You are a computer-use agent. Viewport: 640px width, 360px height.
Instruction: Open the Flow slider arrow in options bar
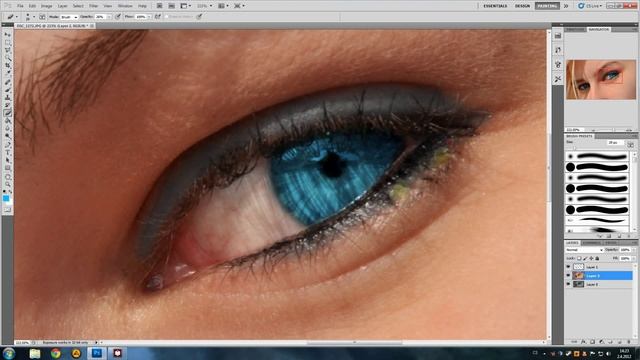coord(149,17)
